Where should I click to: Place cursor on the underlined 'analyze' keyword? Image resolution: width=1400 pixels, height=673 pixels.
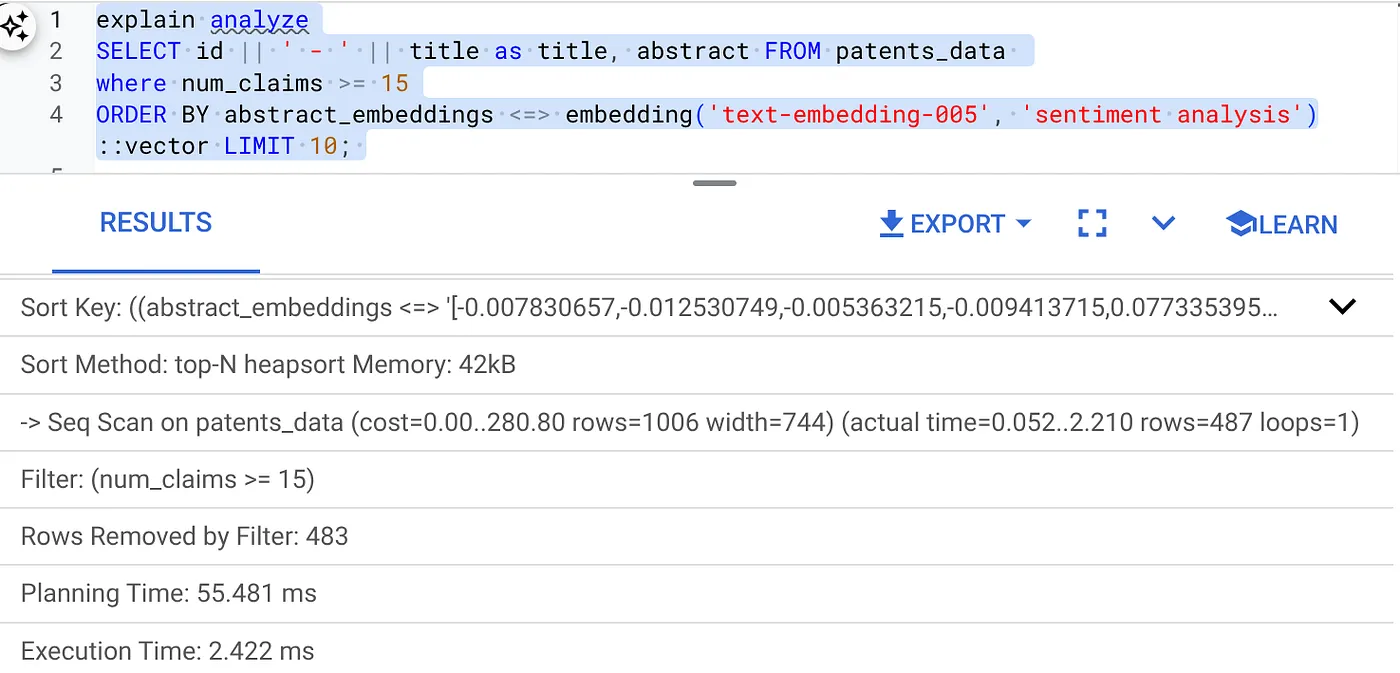[259, 19]
